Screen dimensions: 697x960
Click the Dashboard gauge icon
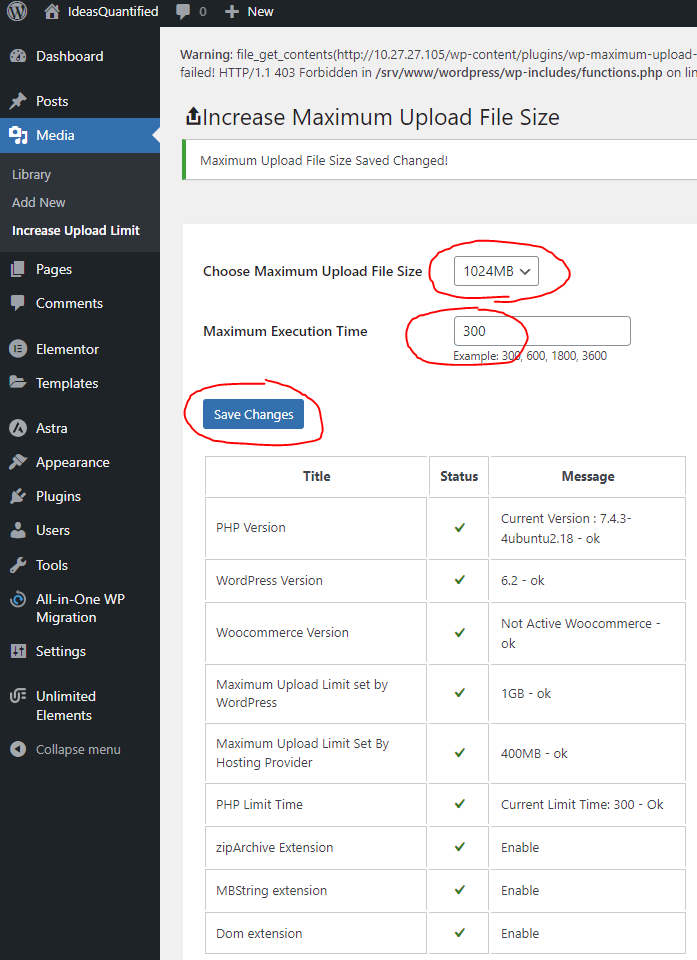(18, 56)
